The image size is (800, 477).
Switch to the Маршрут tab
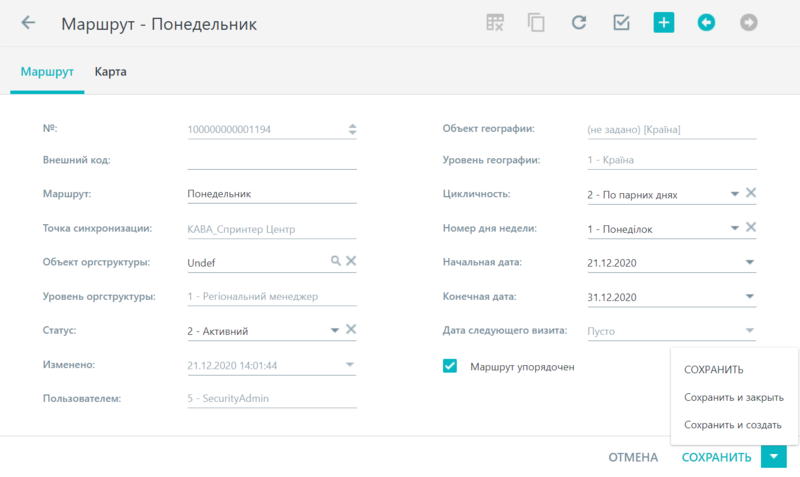tap(47, 72)
